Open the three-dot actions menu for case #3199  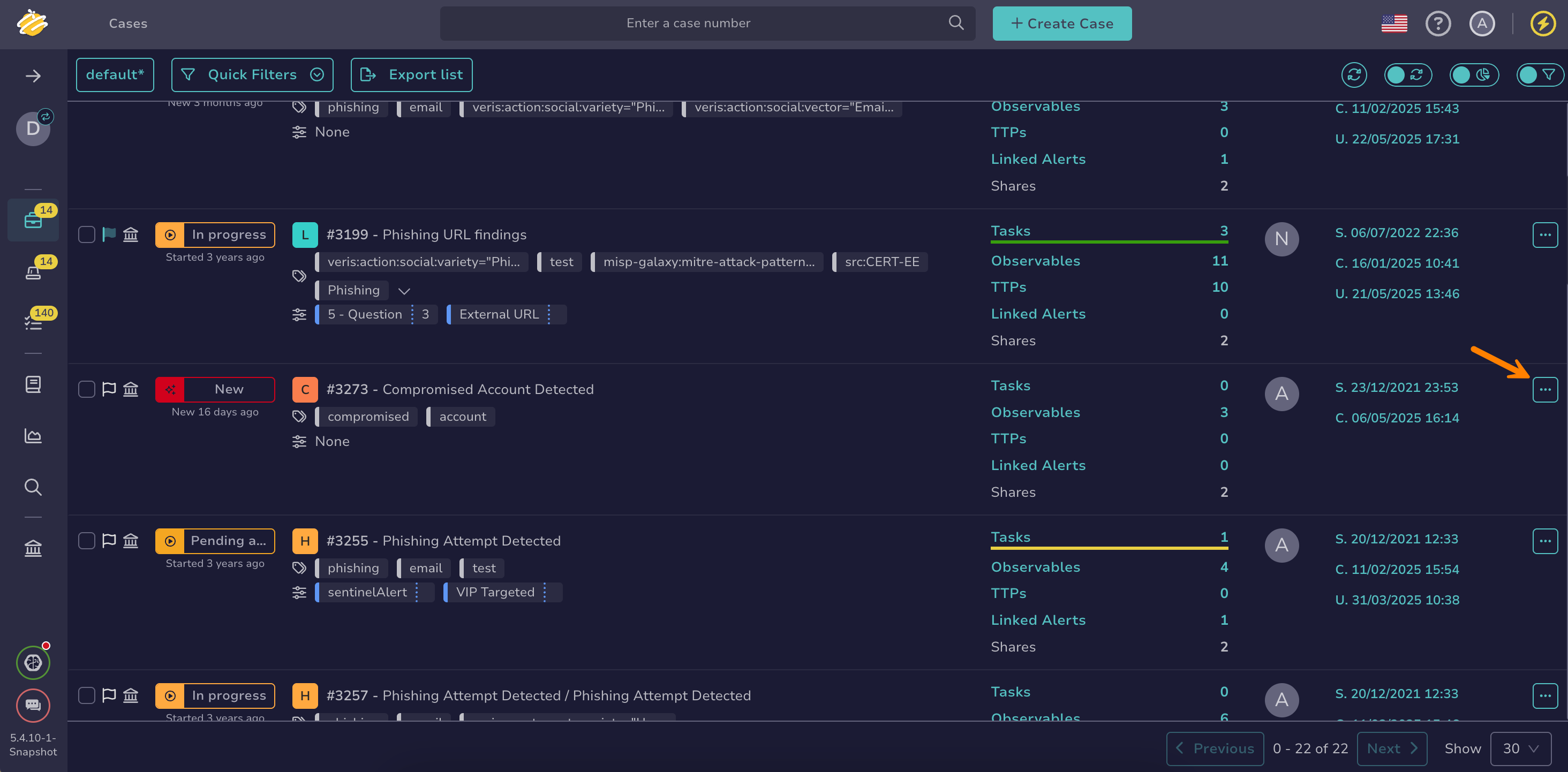coord(1545,235)
